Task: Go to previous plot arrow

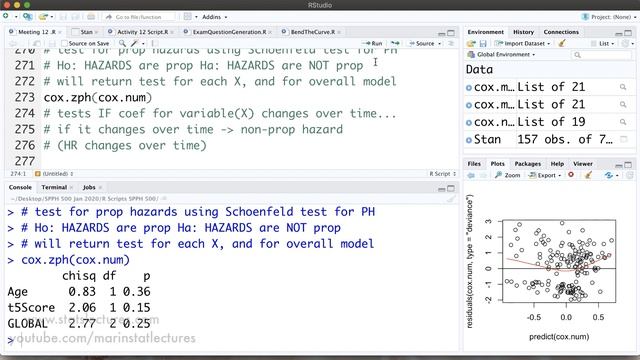Action: (x=471, y=175)
